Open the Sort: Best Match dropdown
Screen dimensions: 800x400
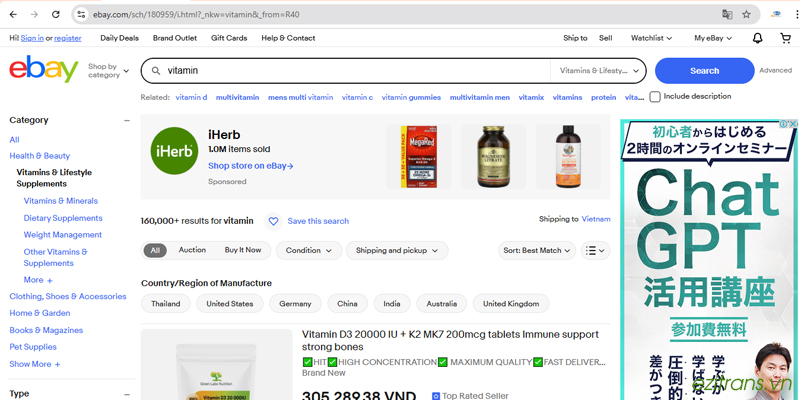coord(537,251)
